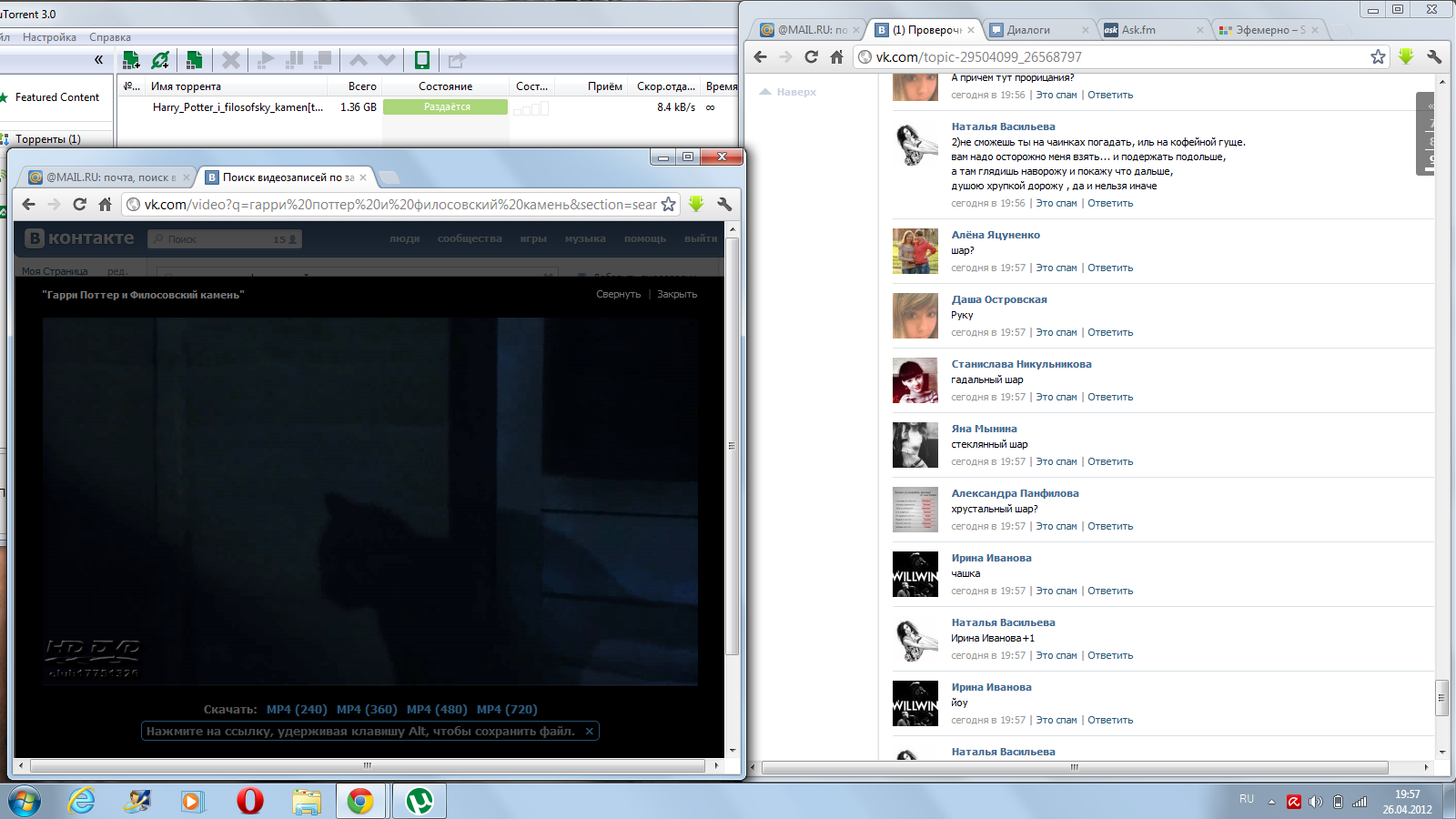Dismiss the Alt-key save hint with X

[x=590, y=732]
